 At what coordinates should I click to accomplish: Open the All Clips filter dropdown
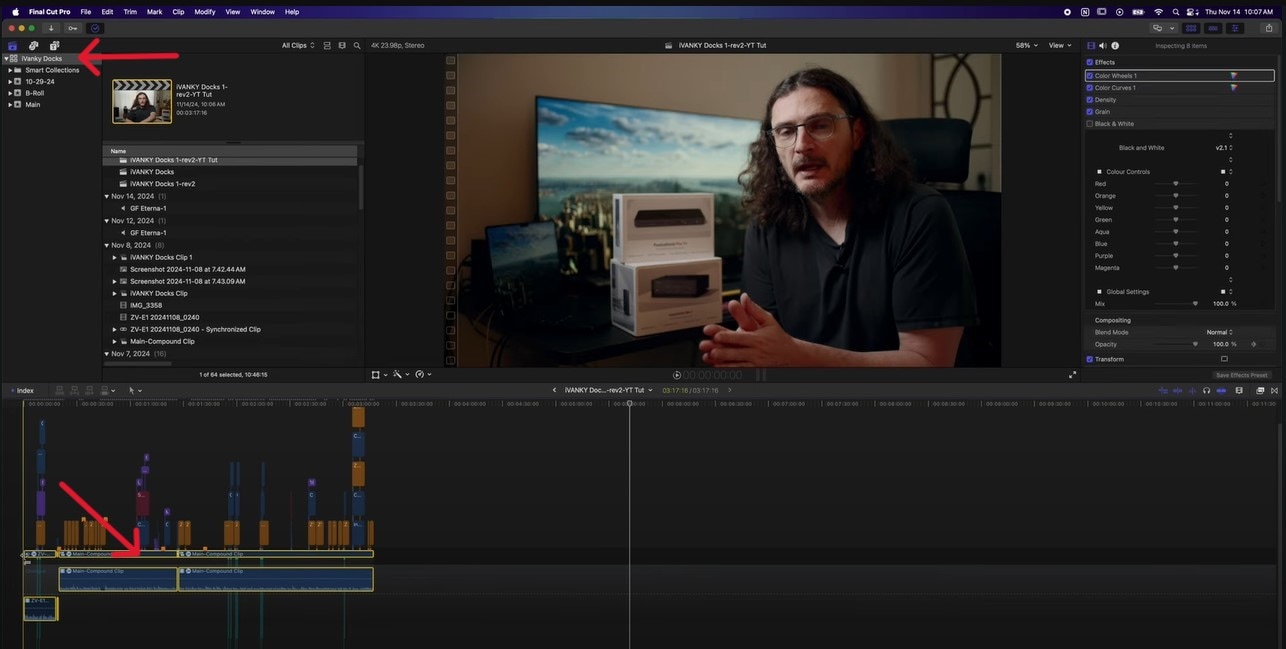click(298, 45)
